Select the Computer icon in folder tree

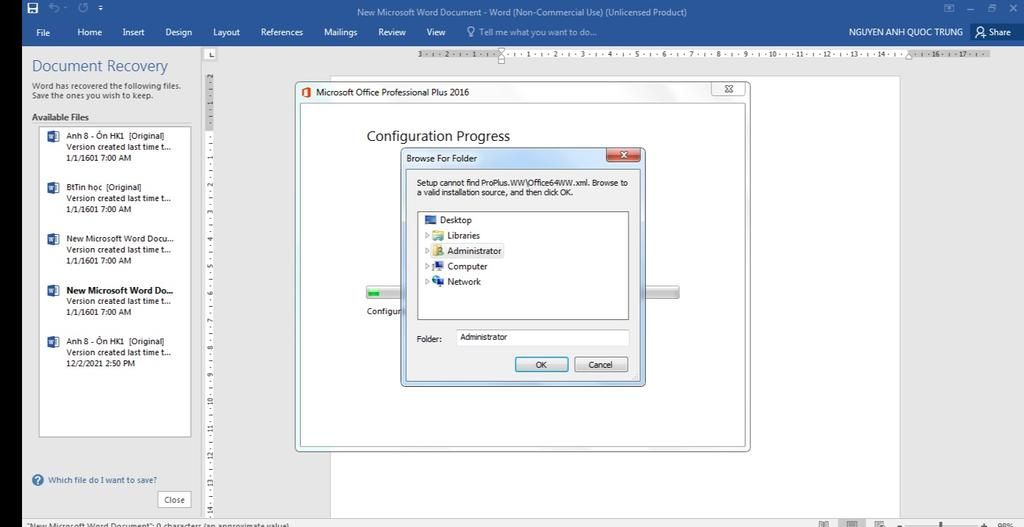(x=438, y=266)
